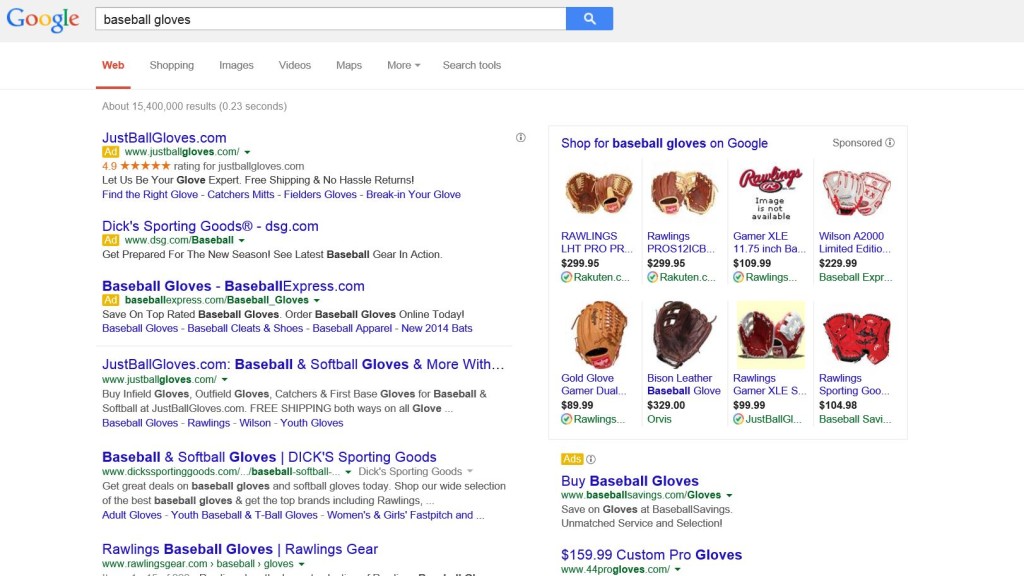The height and width of the screenshot is (576, 1024).
Task: Click $329.00 price of Bison glove
Action: tap(666, 405)
